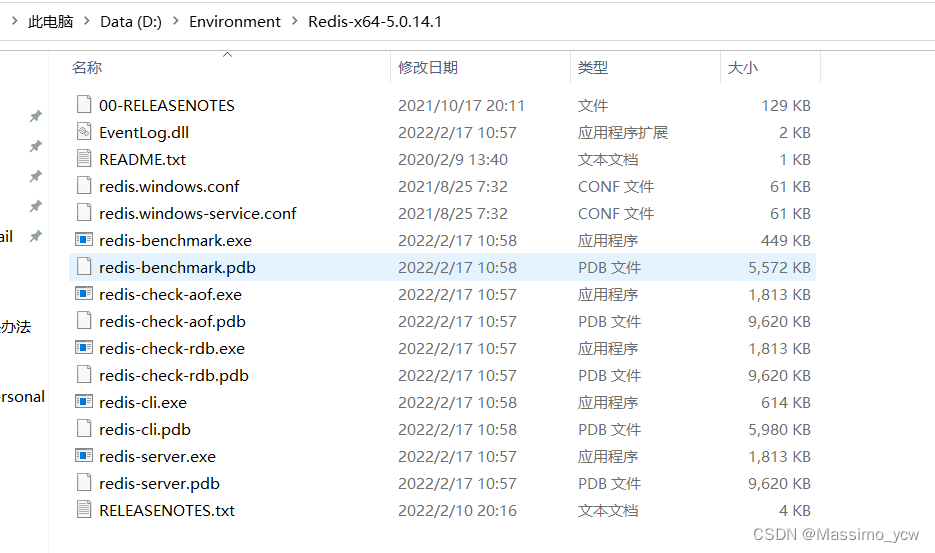
Task: Click the 00-RELEASENOTES file icon
Action: coord(84,105)
